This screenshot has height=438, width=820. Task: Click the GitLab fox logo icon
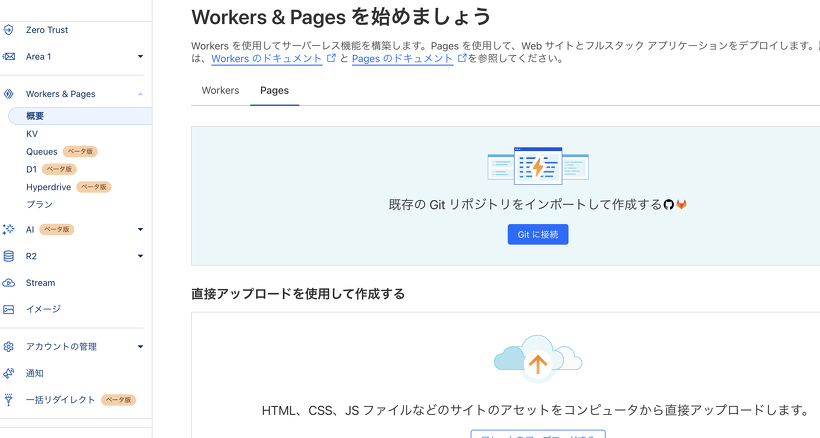coord(681,205)
